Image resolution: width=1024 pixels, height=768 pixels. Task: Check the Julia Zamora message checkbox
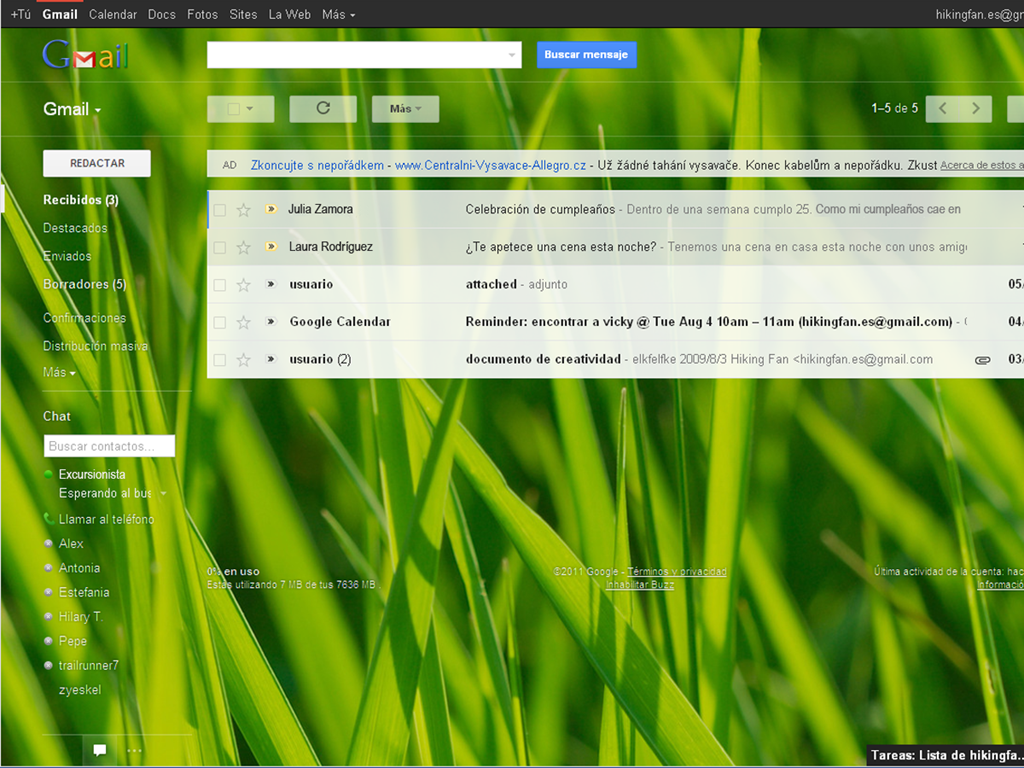pos(220,210)
